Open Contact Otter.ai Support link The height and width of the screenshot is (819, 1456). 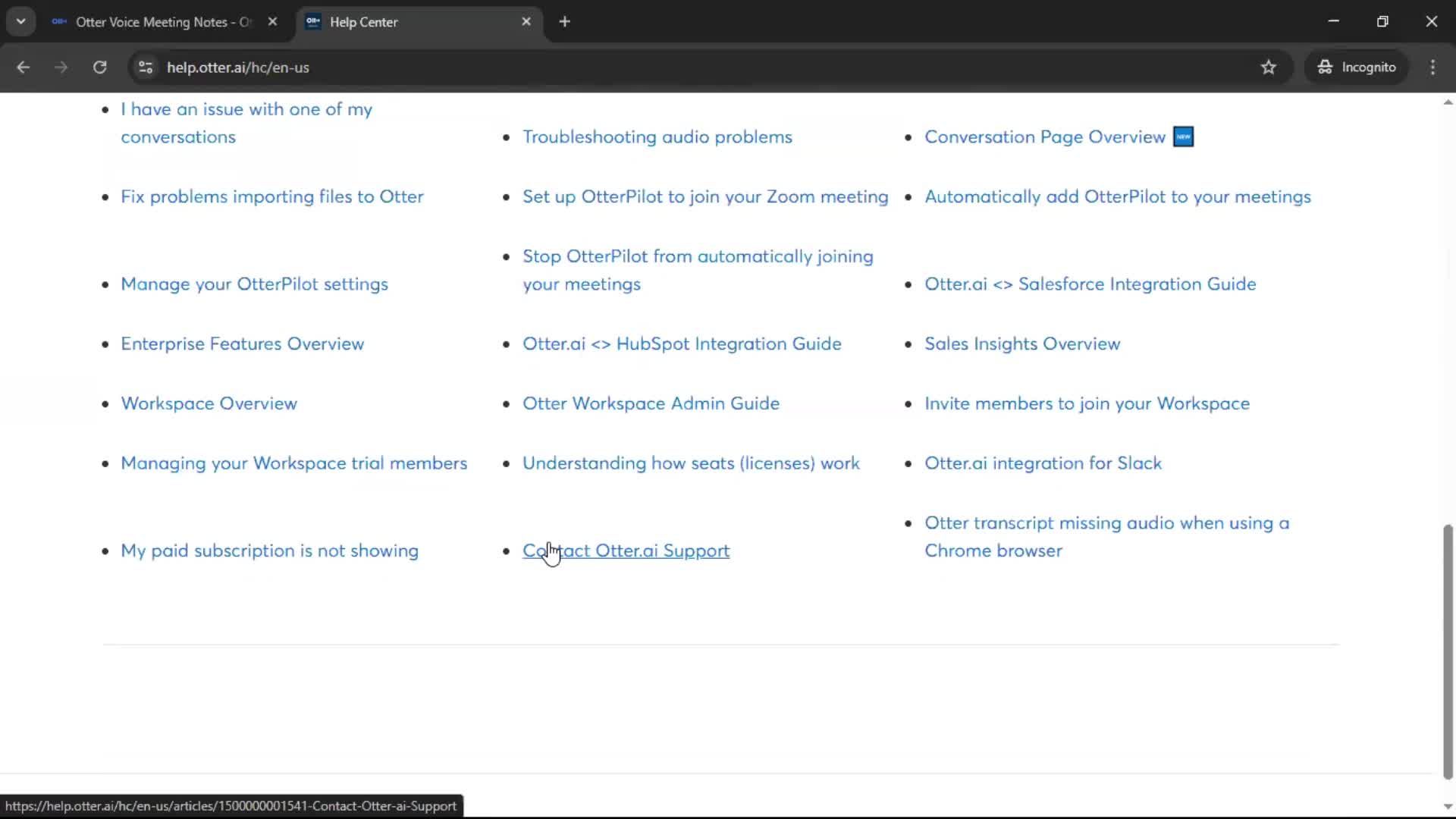(626, 551)
